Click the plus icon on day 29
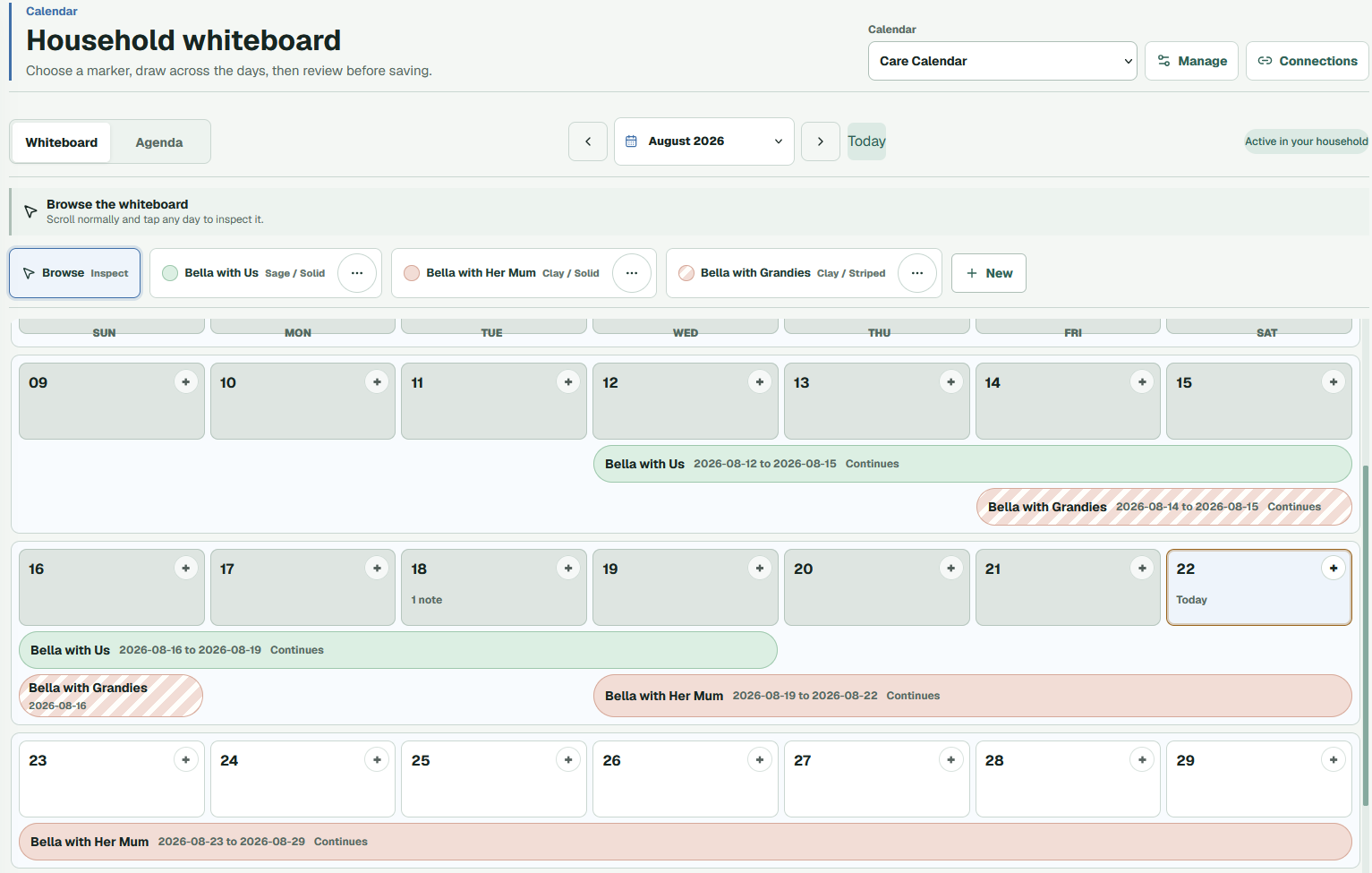Image resolution: width=1372 pixels, height=873 pixels. click(1334, 760)
